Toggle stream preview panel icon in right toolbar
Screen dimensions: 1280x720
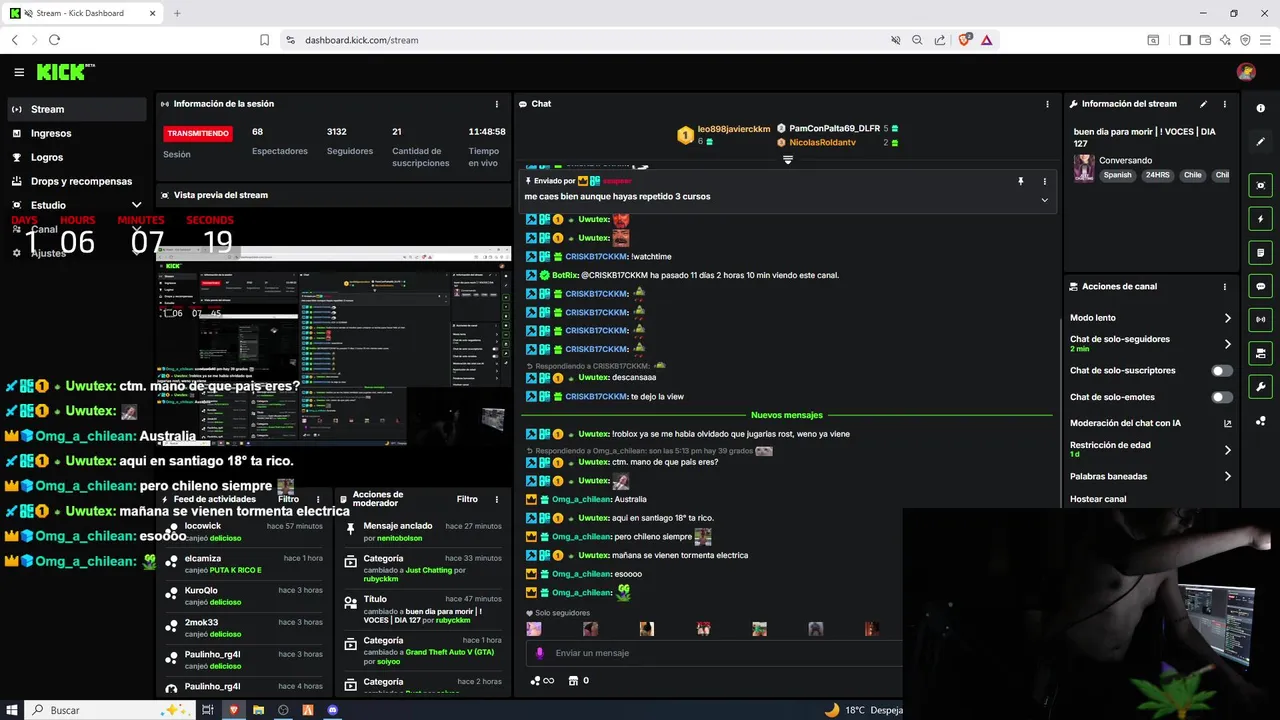click(x=1261, y=186)
